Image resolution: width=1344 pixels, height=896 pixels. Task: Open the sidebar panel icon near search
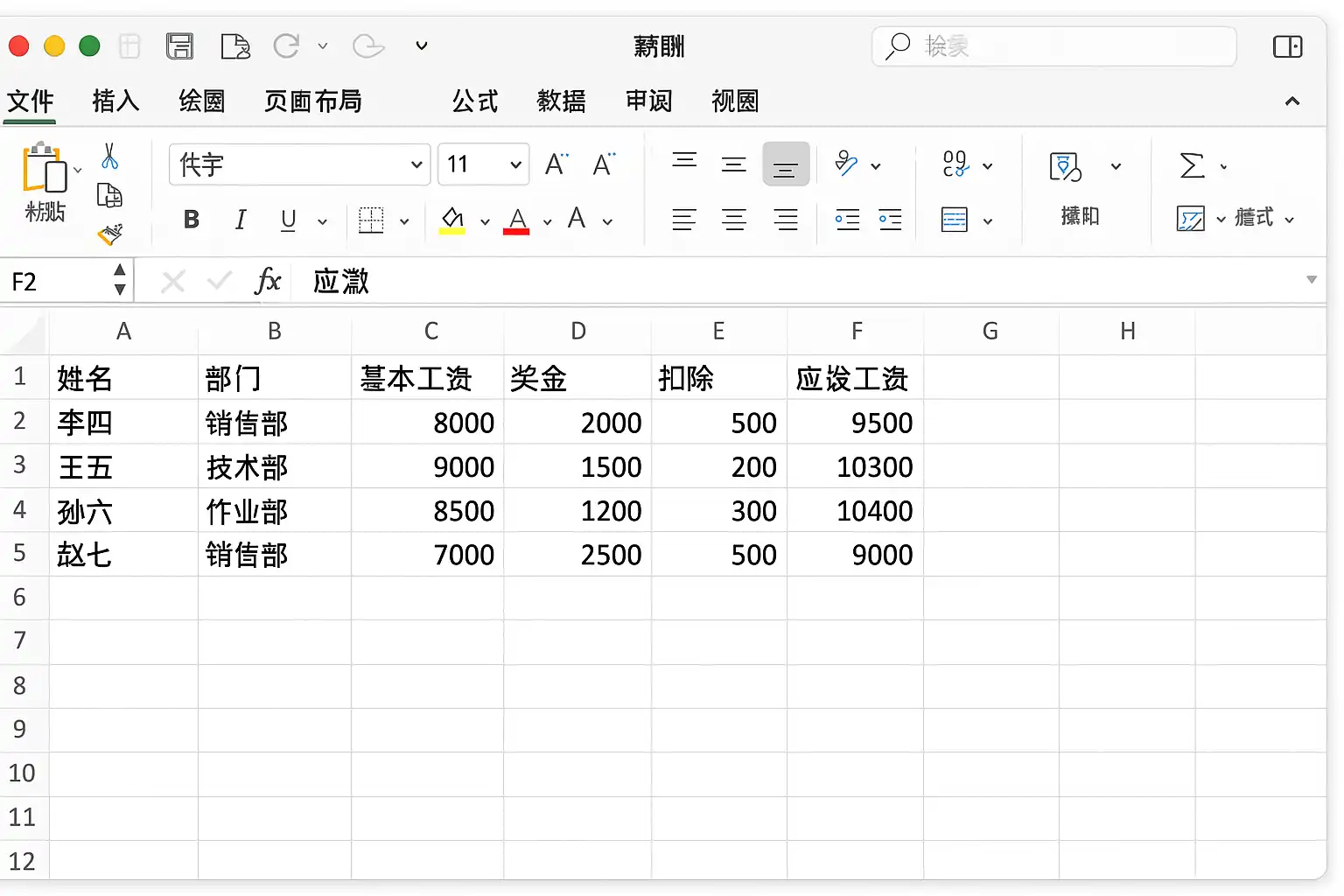point(1287,46)
